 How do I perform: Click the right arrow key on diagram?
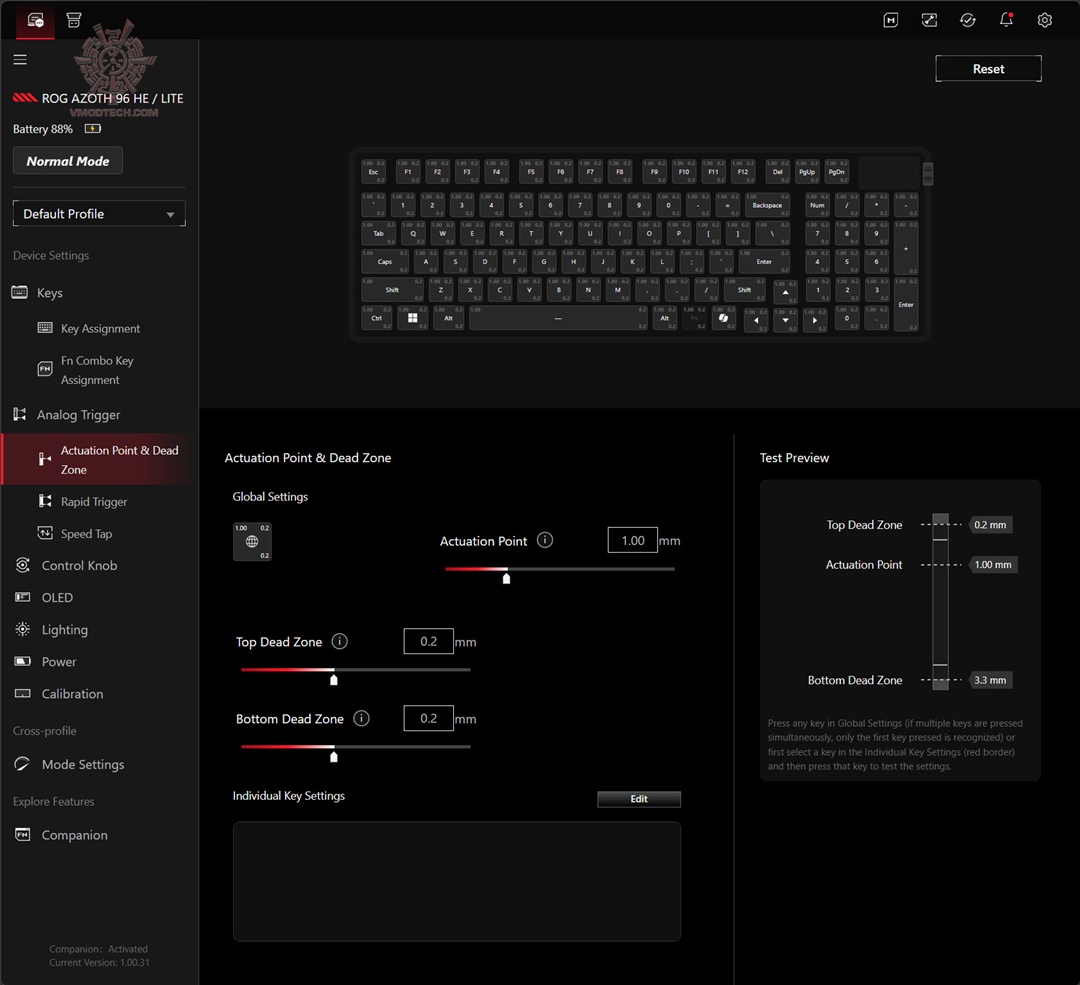(x=815, y=320)
